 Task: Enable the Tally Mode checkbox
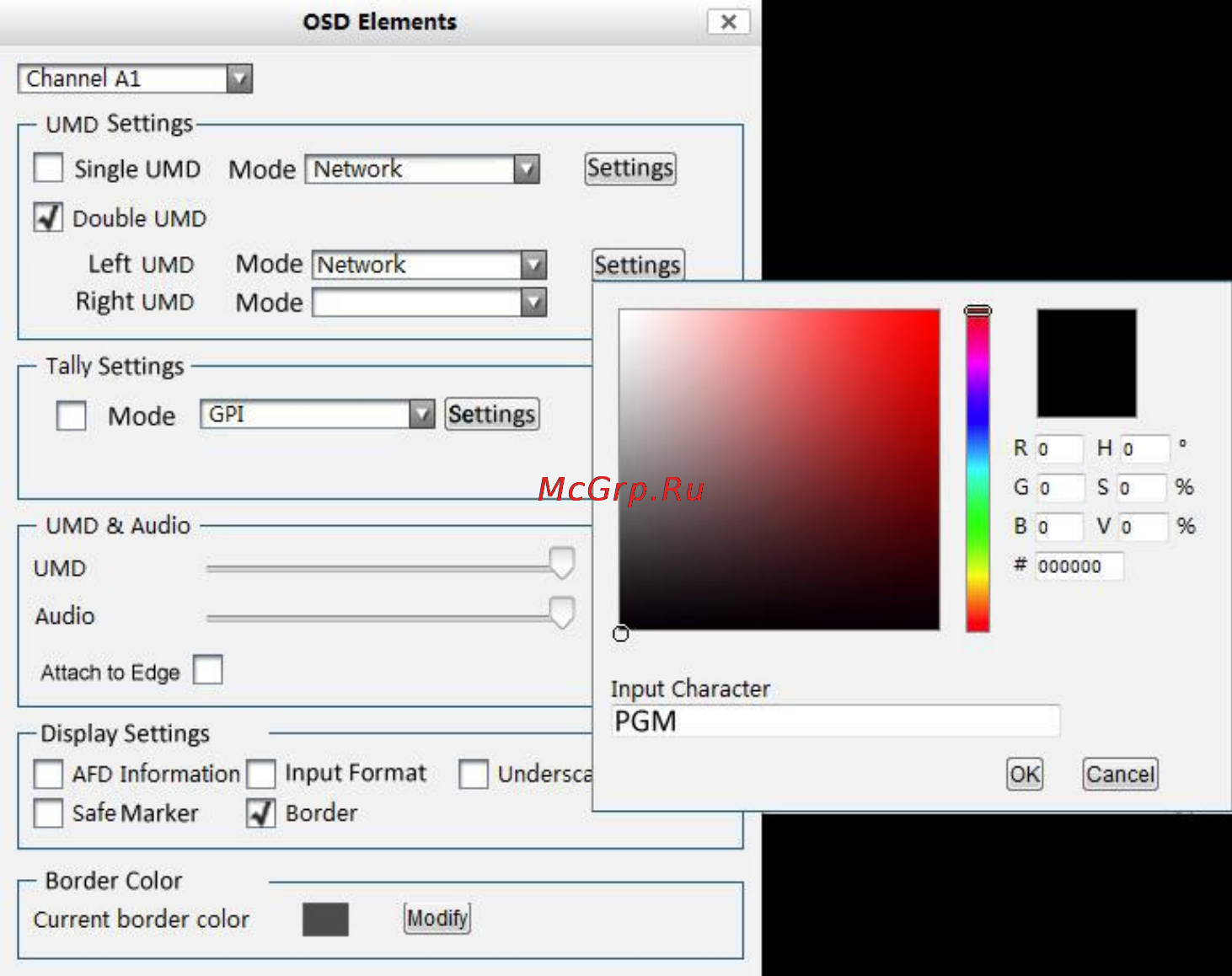click(x=71, y=416)
